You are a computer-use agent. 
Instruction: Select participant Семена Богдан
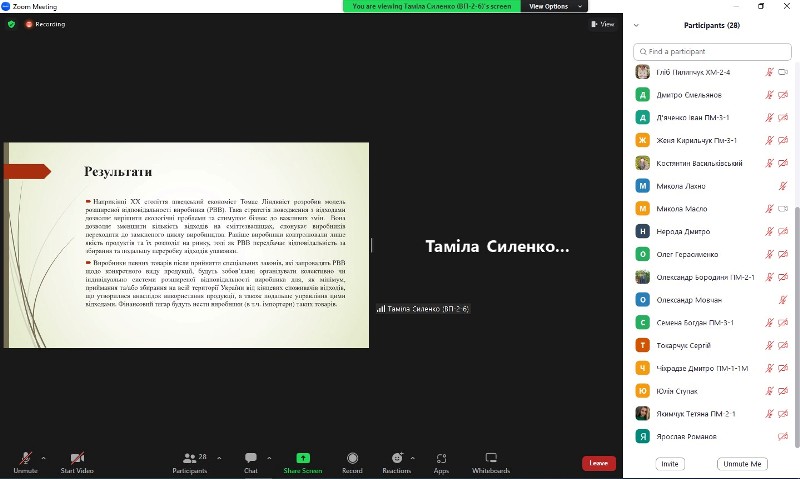[712, 322]
